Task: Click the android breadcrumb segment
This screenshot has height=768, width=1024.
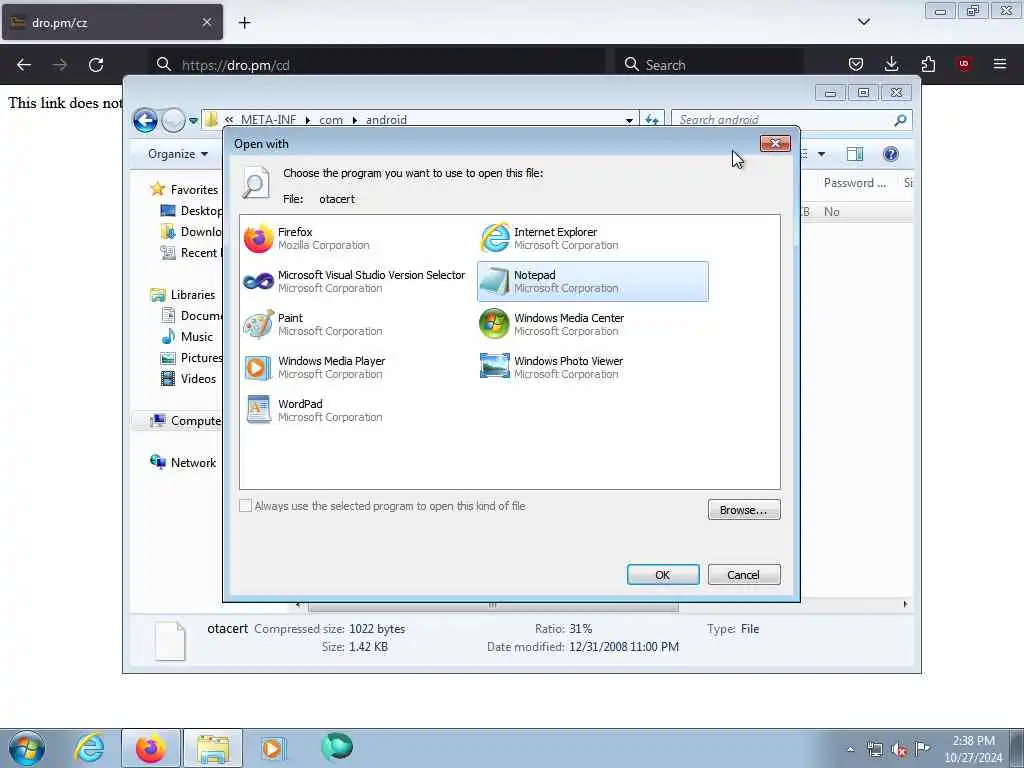Action: (386, 120)
